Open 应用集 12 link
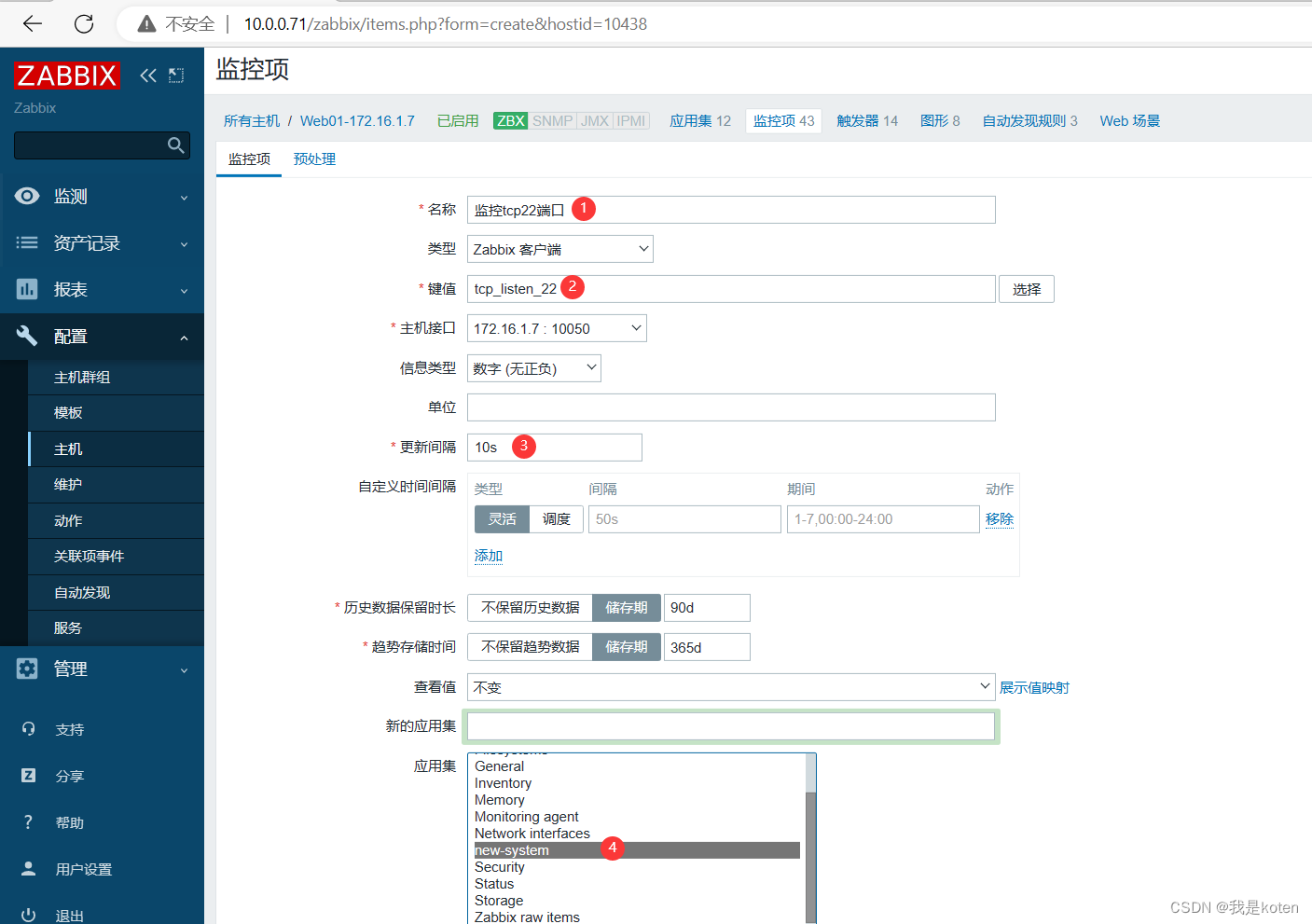The height and width of the screenshot is (924, 1312). coord(700,121)
